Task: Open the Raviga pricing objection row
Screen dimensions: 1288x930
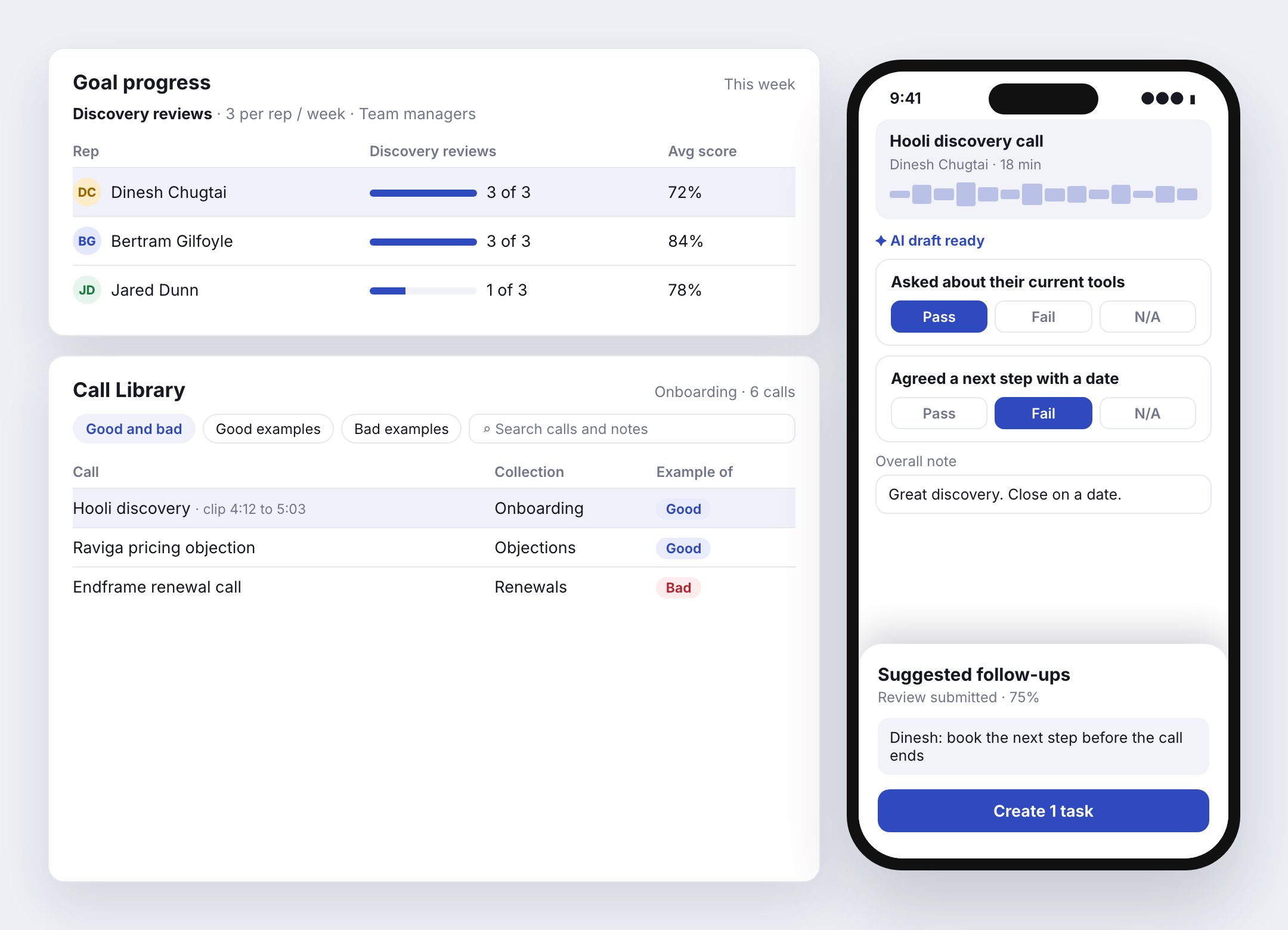Action: click(x=434, y=547)
